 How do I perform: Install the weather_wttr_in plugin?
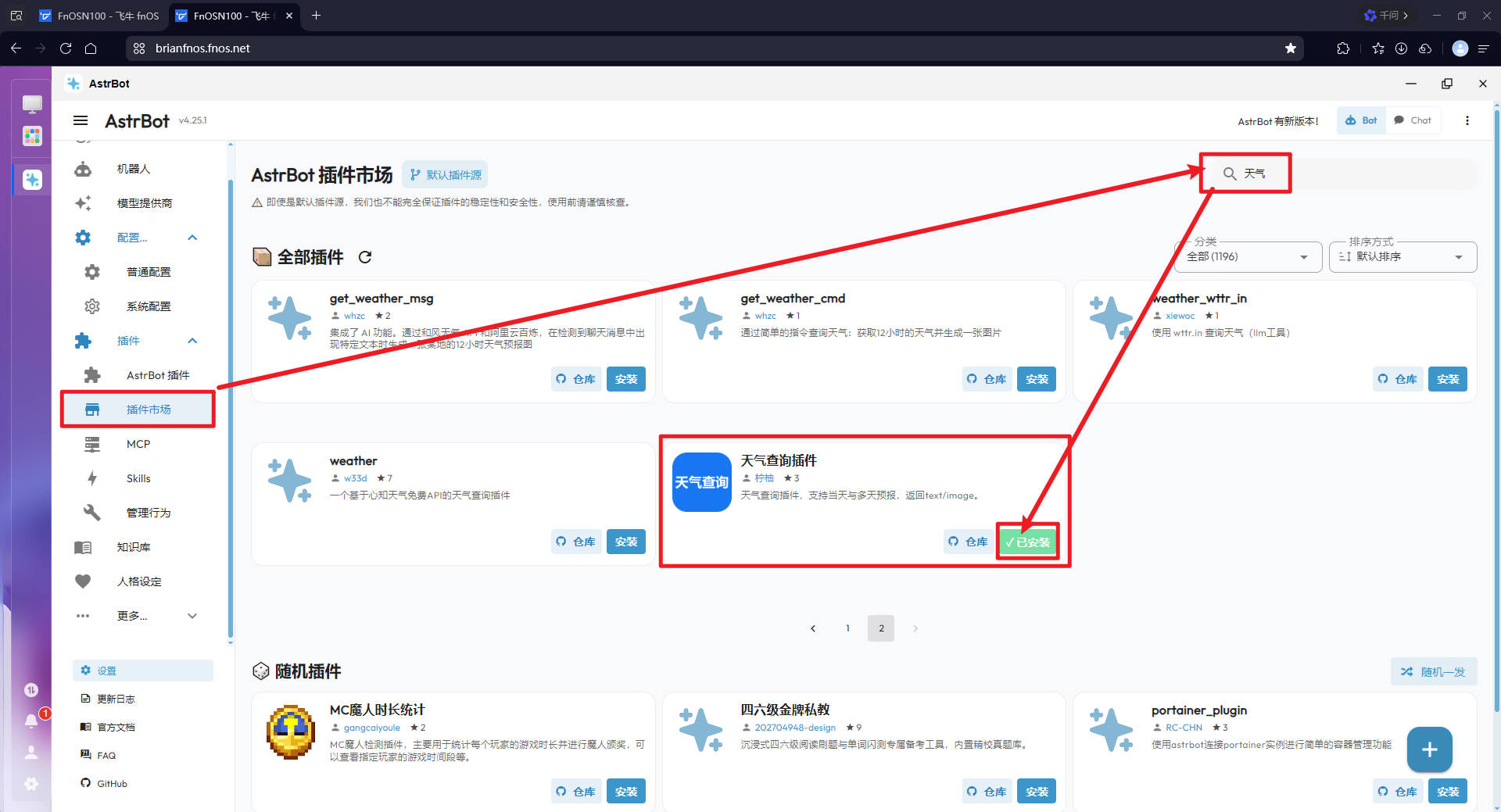(1448, 379)
